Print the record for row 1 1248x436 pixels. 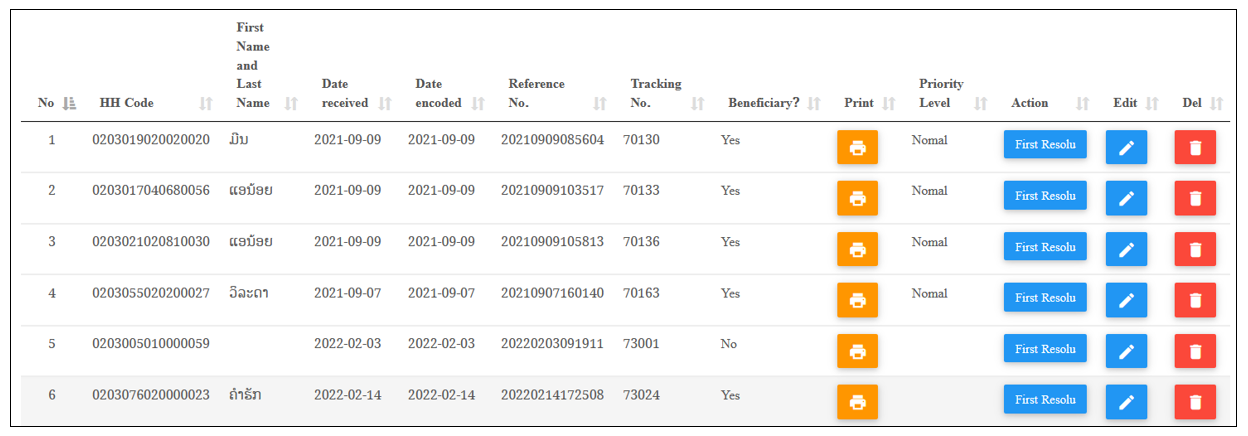857,147
